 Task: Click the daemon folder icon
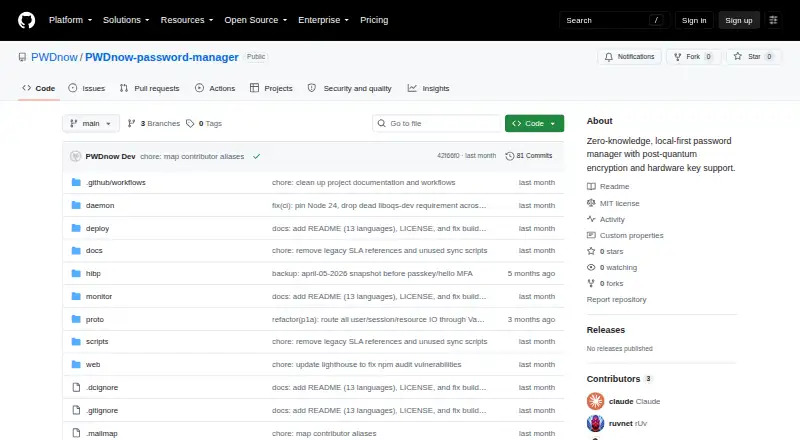point(76,205)
